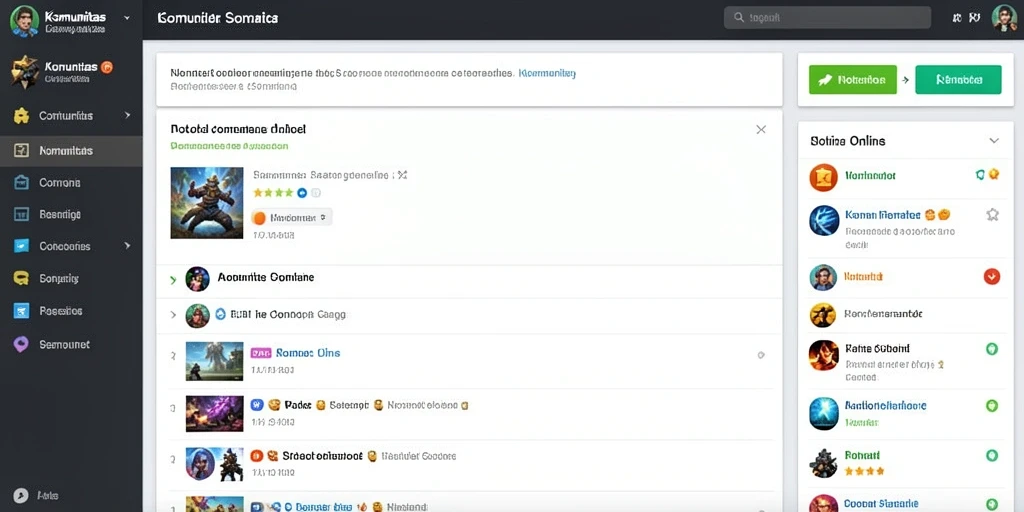Click the Konan Rionatee name

tap(882, 214)
